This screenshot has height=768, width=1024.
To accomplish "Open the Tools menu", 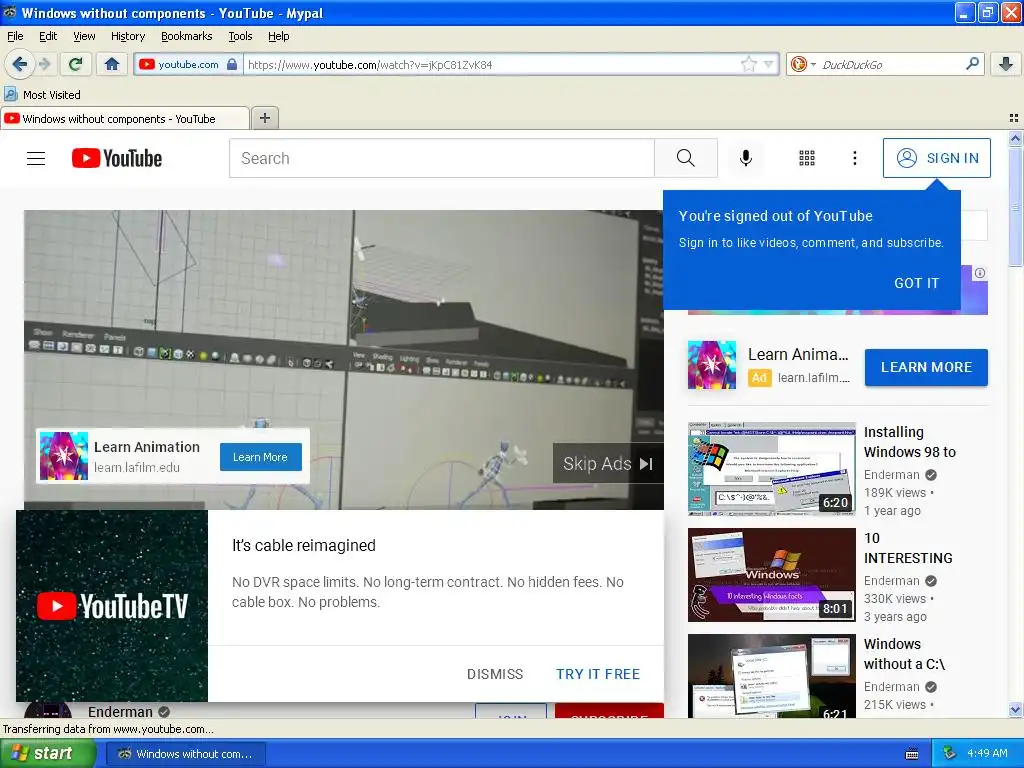I will 240,36.
